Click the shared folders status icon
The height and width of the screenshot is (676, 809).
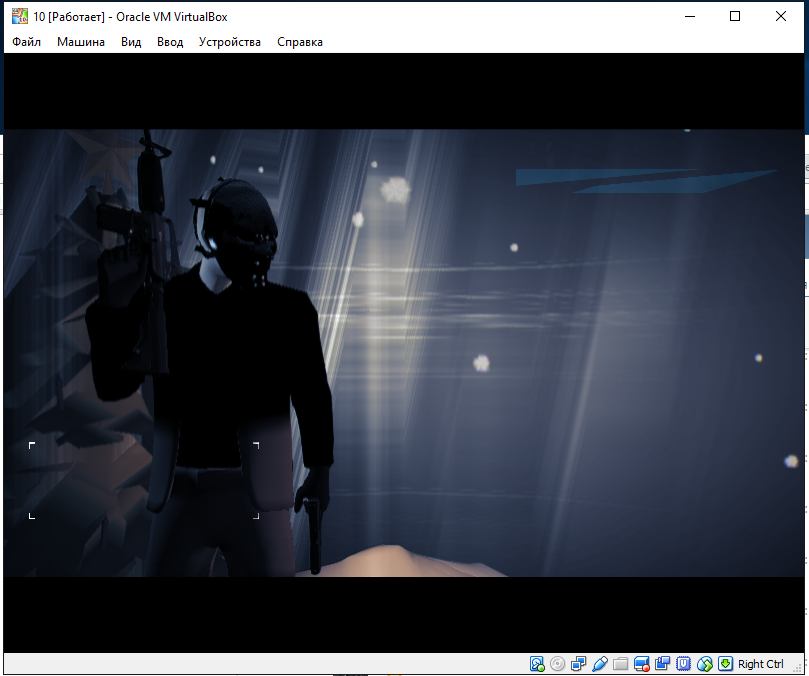coord(621,664)
